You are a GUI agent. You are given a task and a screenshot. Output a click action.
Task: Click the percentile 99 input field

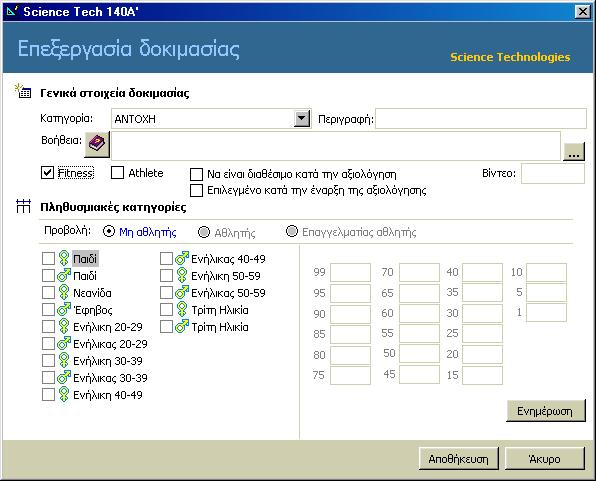point(350,272)
